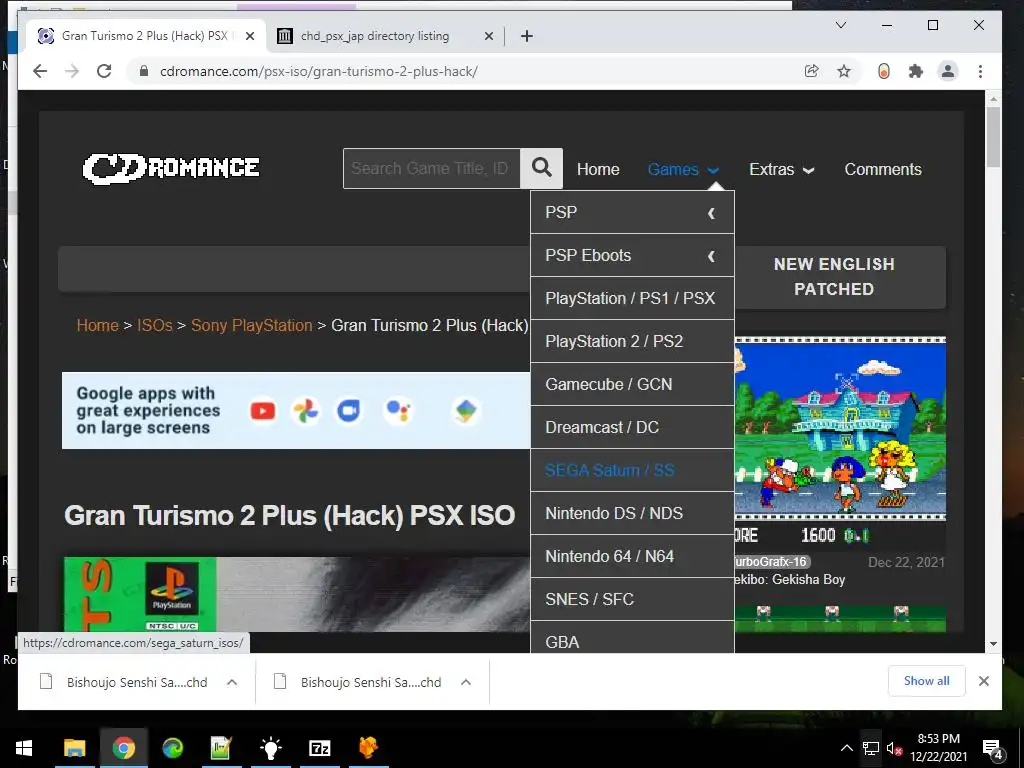Expand the Games dropdown menu
Viewport: 1024px width, 768px height.
[x=682, y=169]
